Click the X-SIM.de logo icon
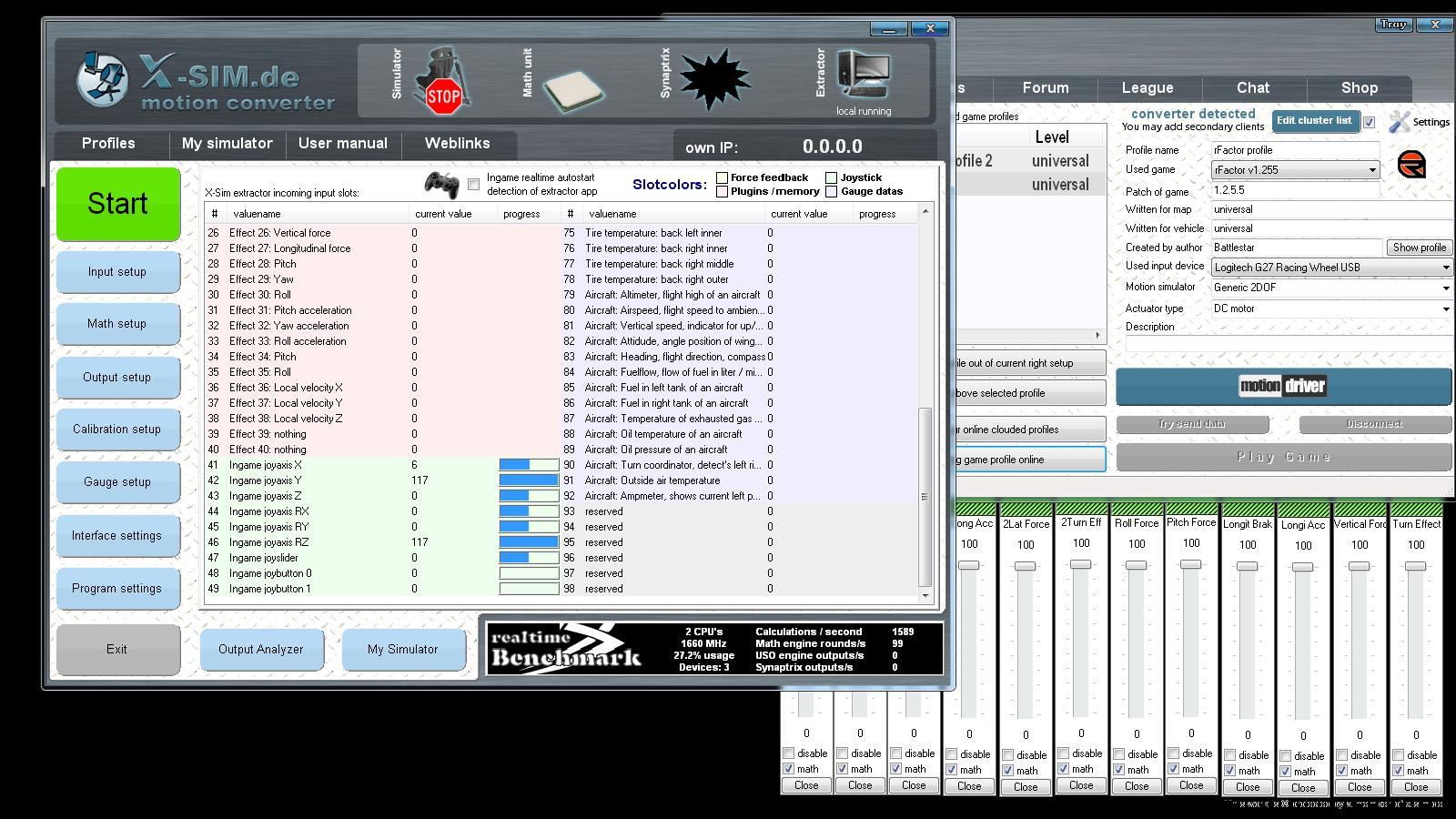The image size is (1456, 819). (102, 79)
